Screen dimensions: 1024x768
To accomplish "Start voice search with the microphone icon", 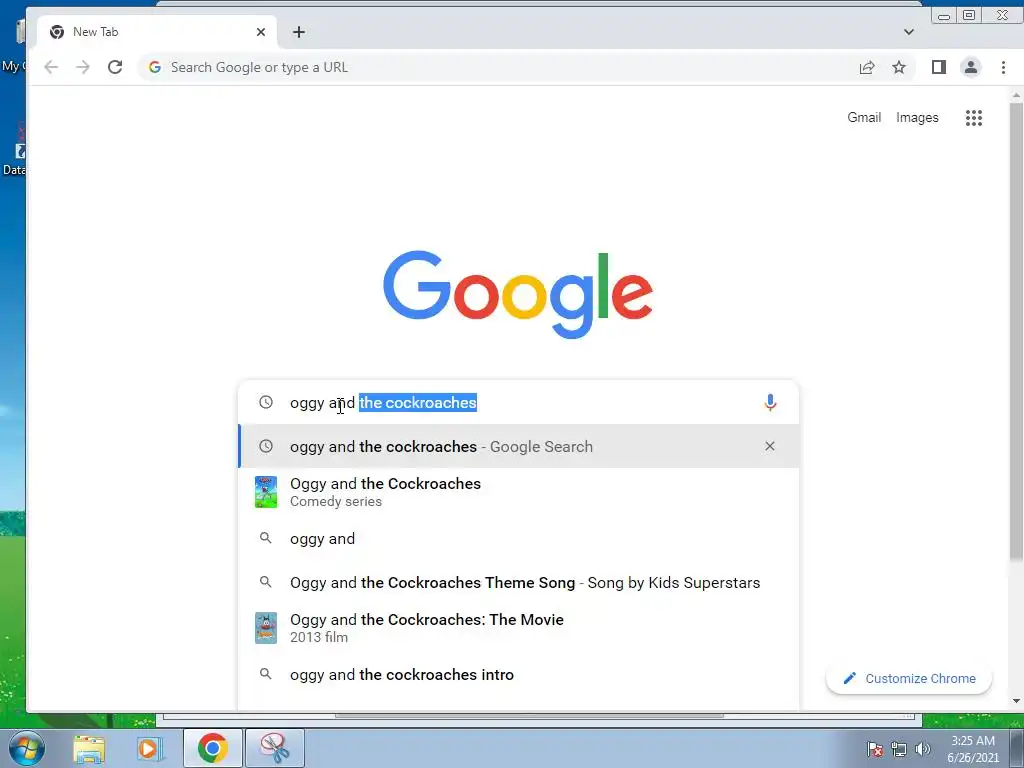I will pyautogui.click(x=771, y=402).
